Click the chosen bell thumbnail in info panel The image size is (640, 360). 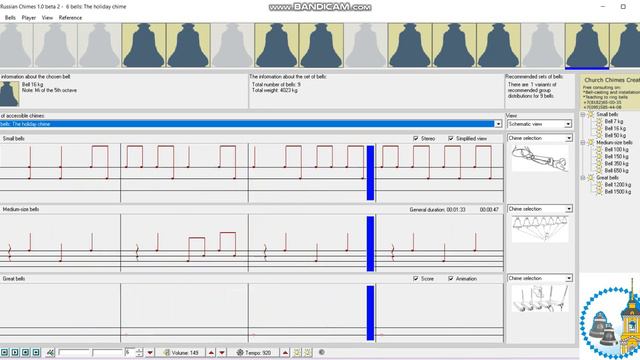(x=9, y=93)
